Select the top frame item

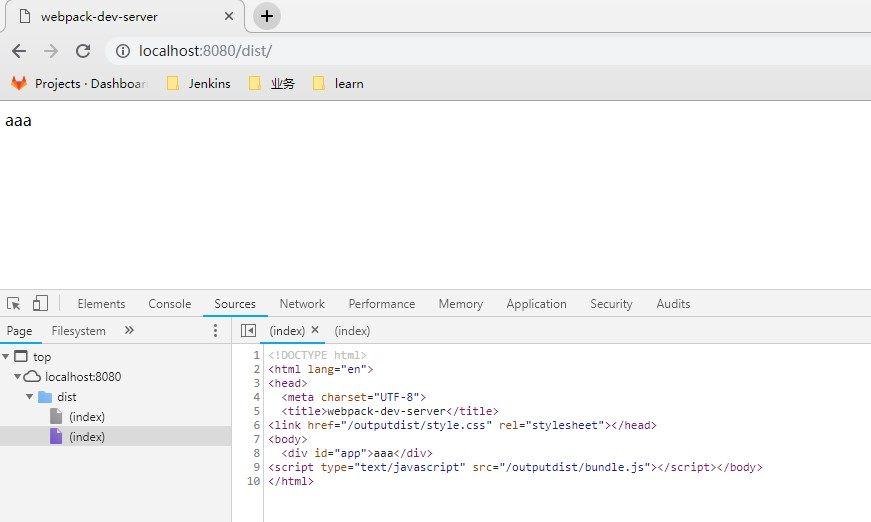tap(42, 357)
